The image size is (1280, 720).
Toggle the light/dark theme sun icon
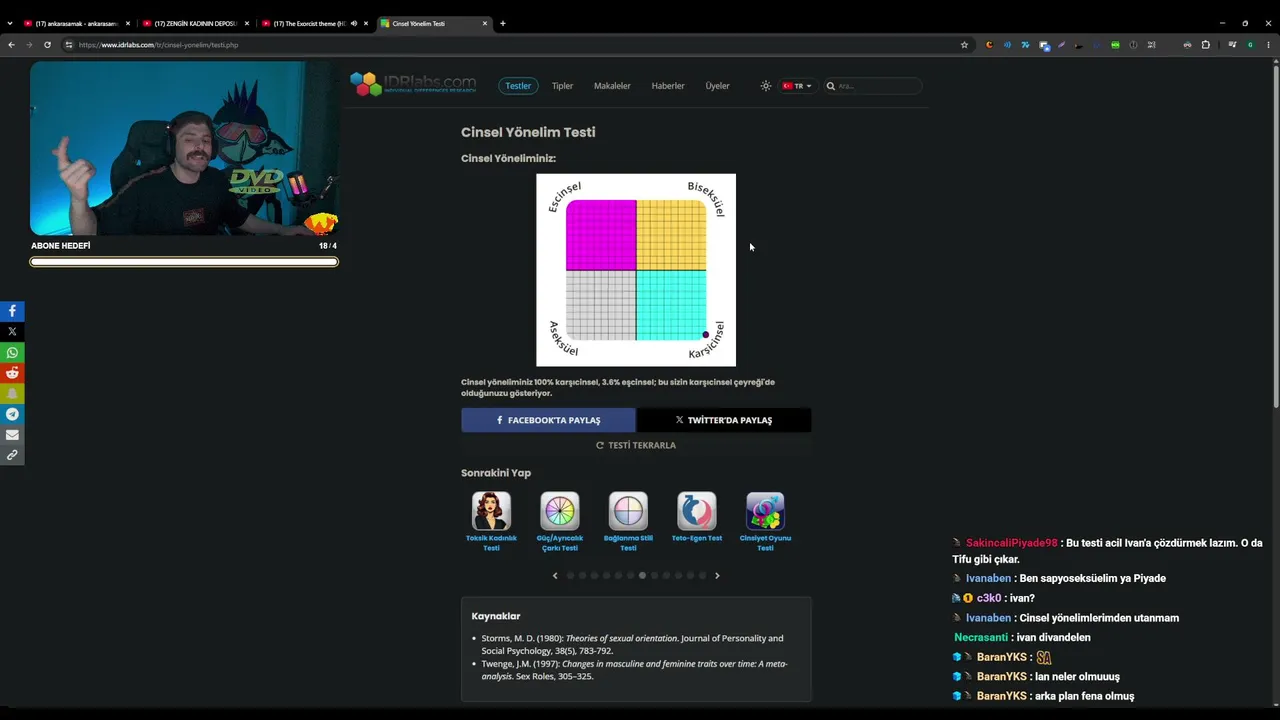[766, 86]
